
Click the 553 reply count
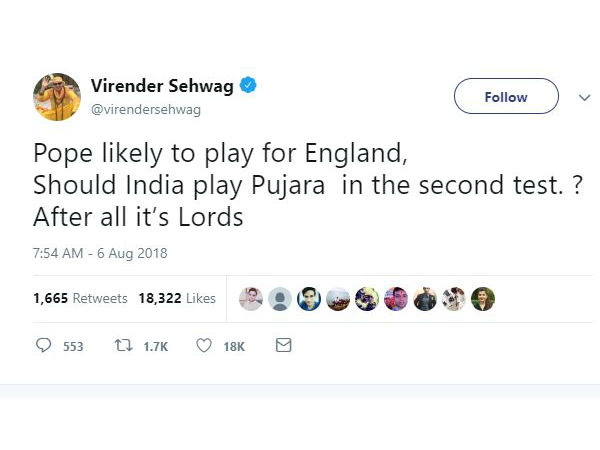click(73, 347)
